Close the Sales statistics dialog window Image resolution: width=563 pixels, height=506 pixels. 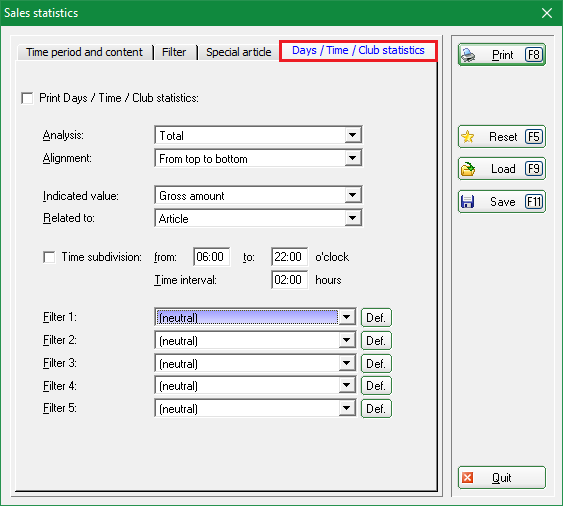tap(547, 13)
